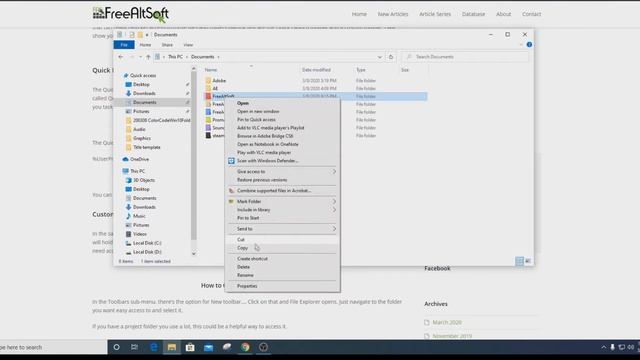This screenshot has width=640, height=360.
Task: Open the address bar history dropdown
Action: point(380,57)
